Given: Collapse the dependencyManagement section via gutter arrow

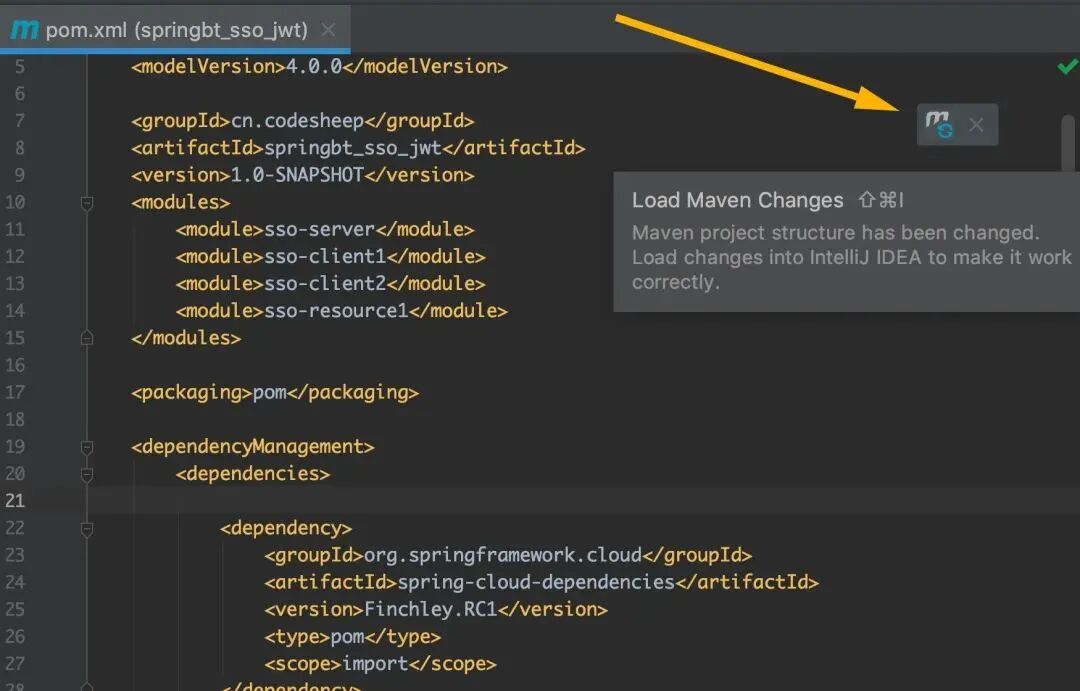Looking at the screenshot, I should [x=86, y=446].
